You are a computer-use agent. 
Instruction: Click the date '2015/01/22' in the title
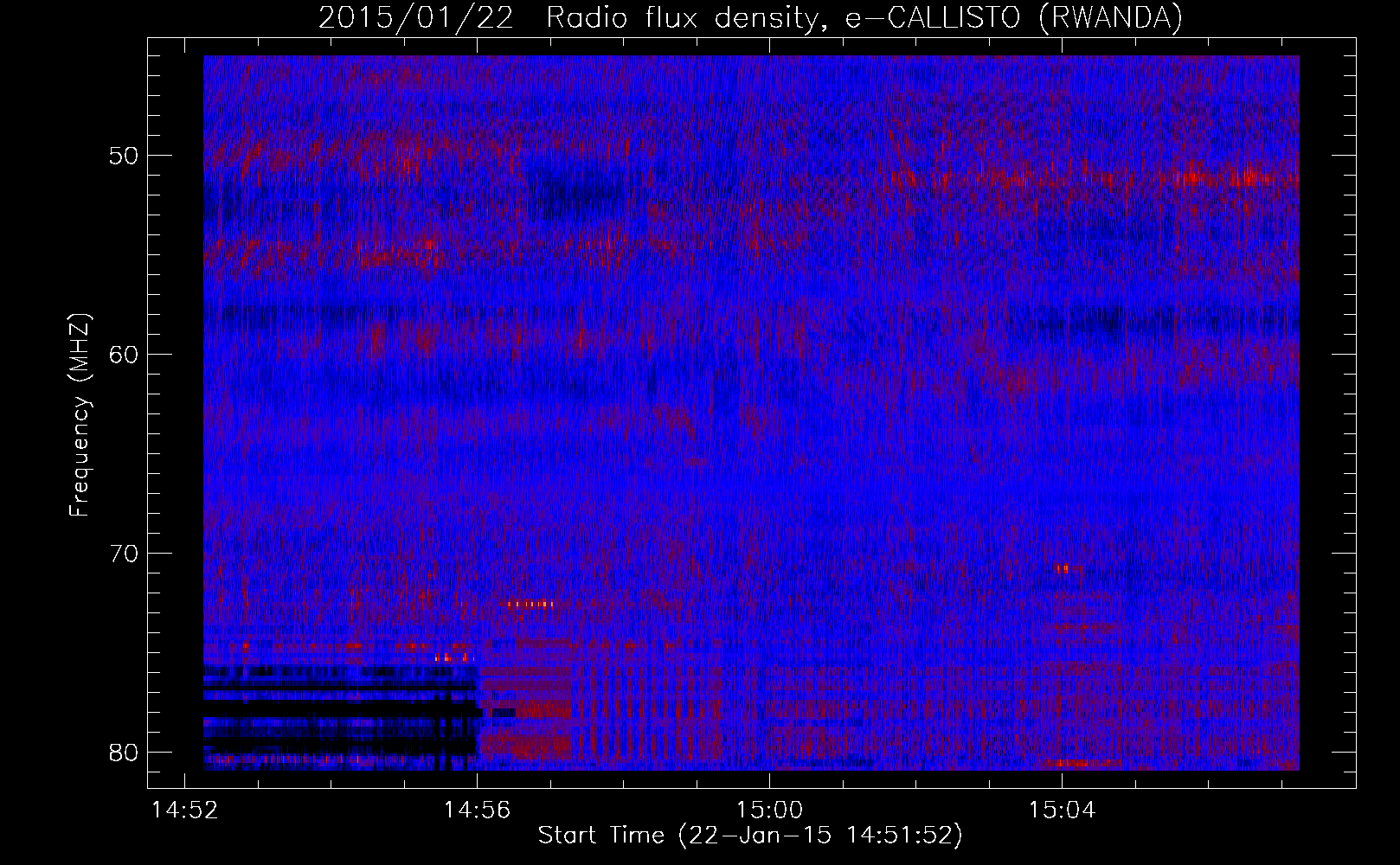[416, 18]
